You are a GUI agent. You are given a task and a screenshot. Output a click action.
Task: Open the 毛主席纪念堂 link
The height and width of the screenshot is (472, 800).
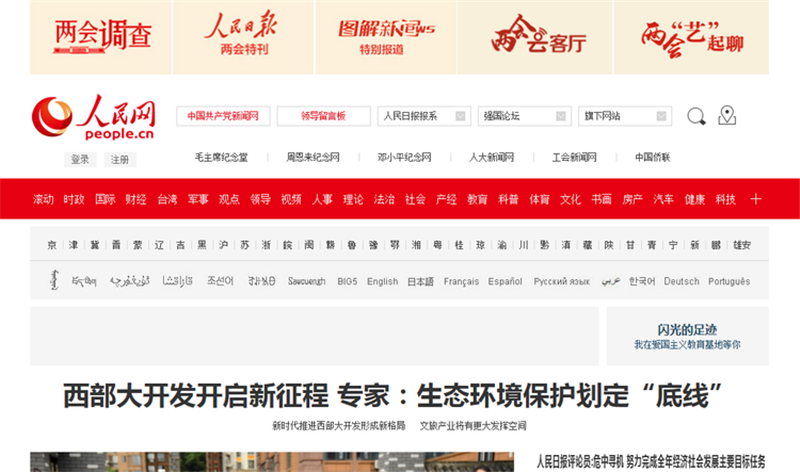pos(221,157)
